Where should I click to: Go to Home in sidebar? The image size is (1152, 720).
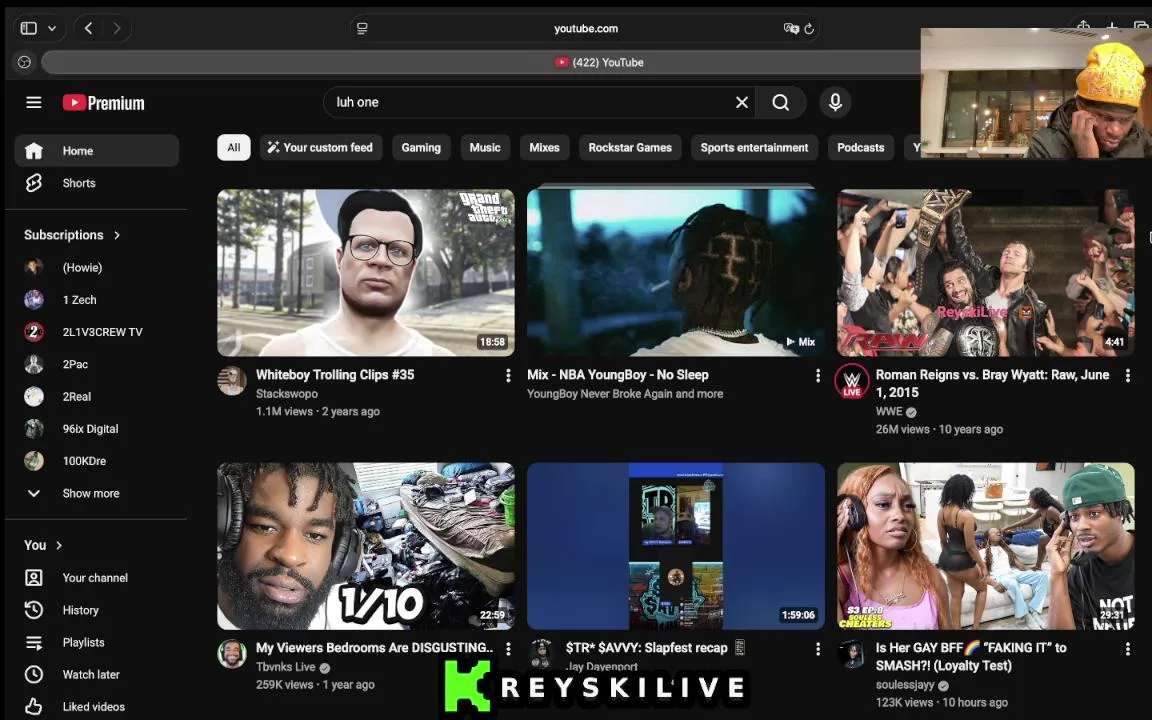[x=96, y=151]
